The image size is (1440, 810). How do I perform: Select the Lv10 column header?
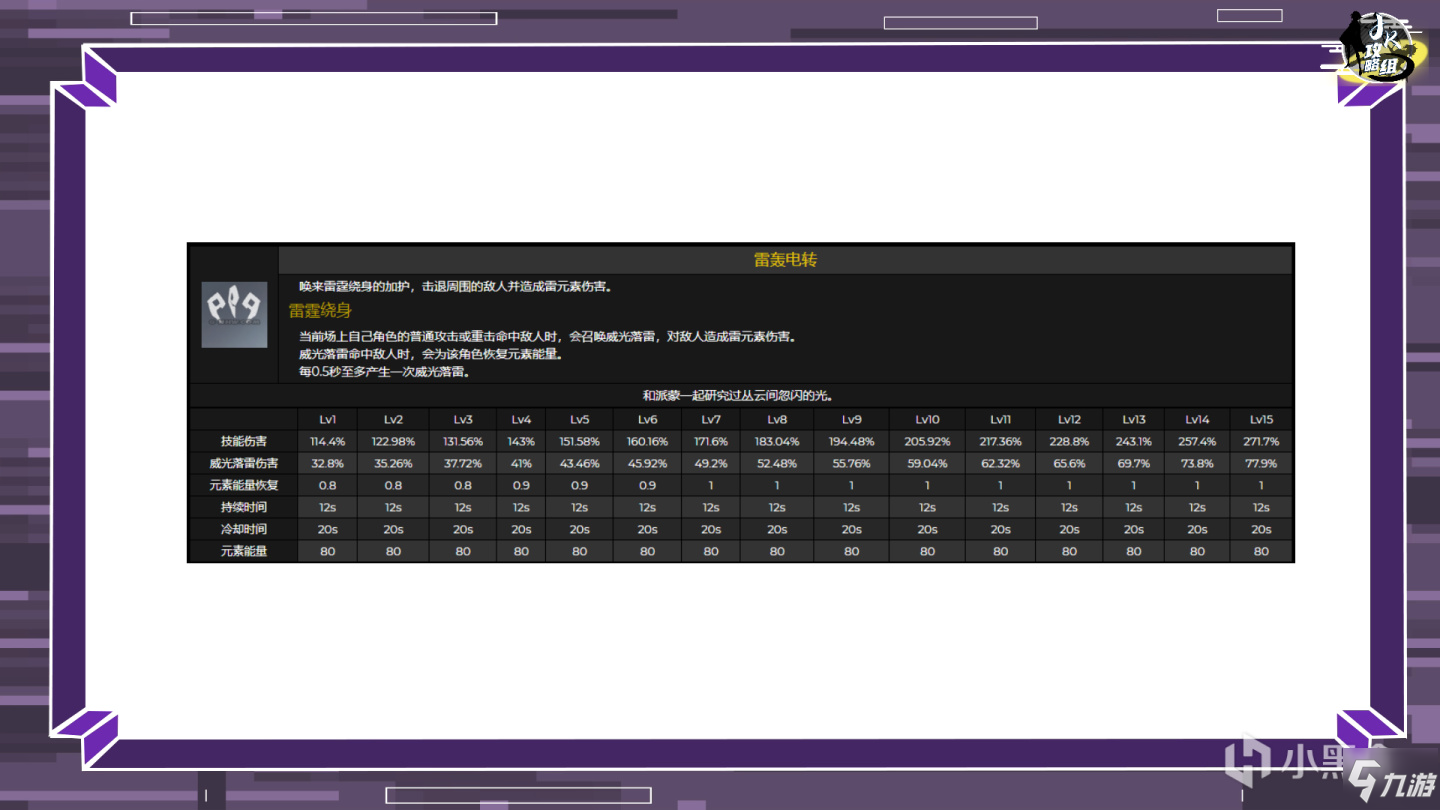click(927, 420)
